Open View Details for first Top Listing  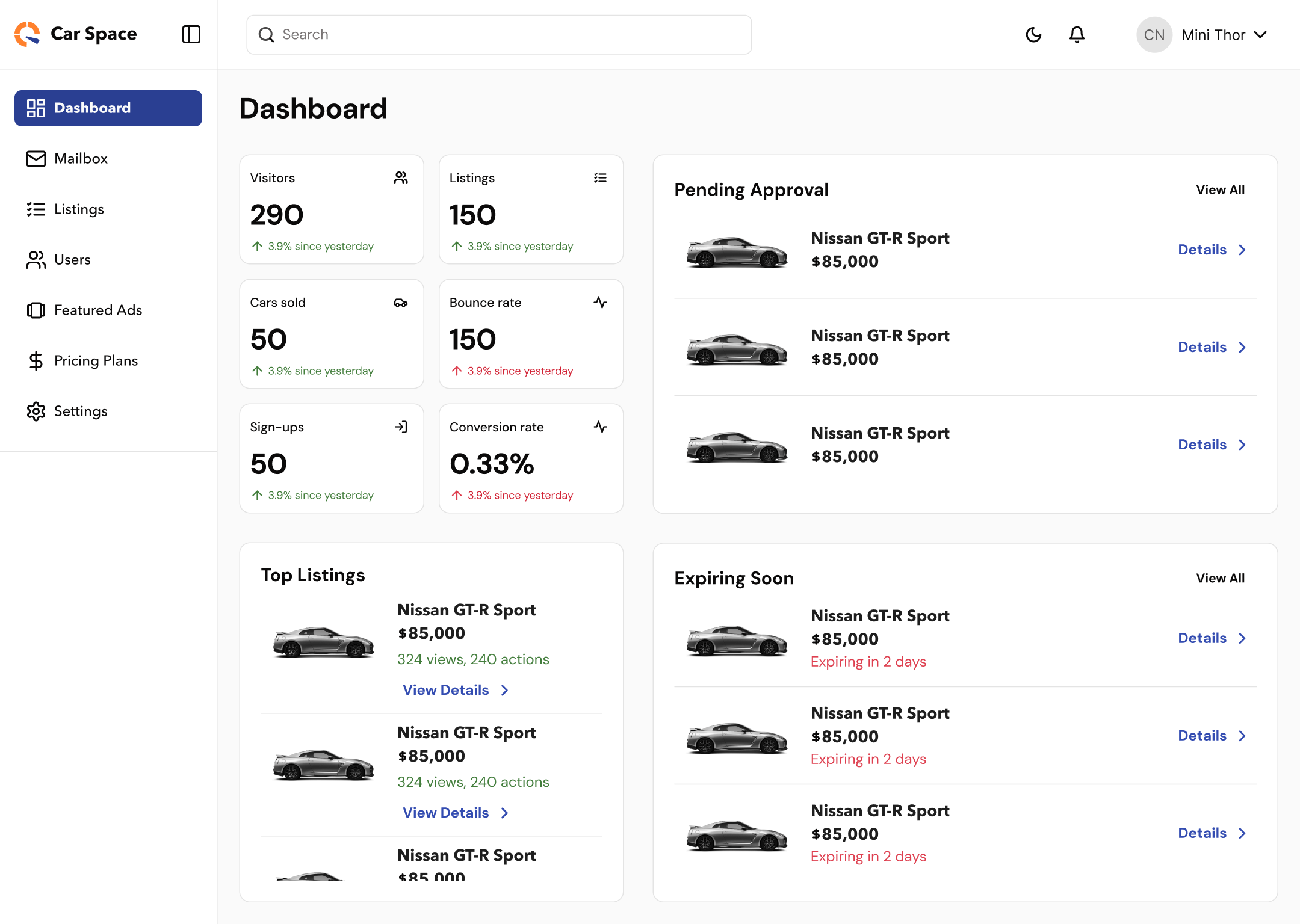tap(446, 691)
